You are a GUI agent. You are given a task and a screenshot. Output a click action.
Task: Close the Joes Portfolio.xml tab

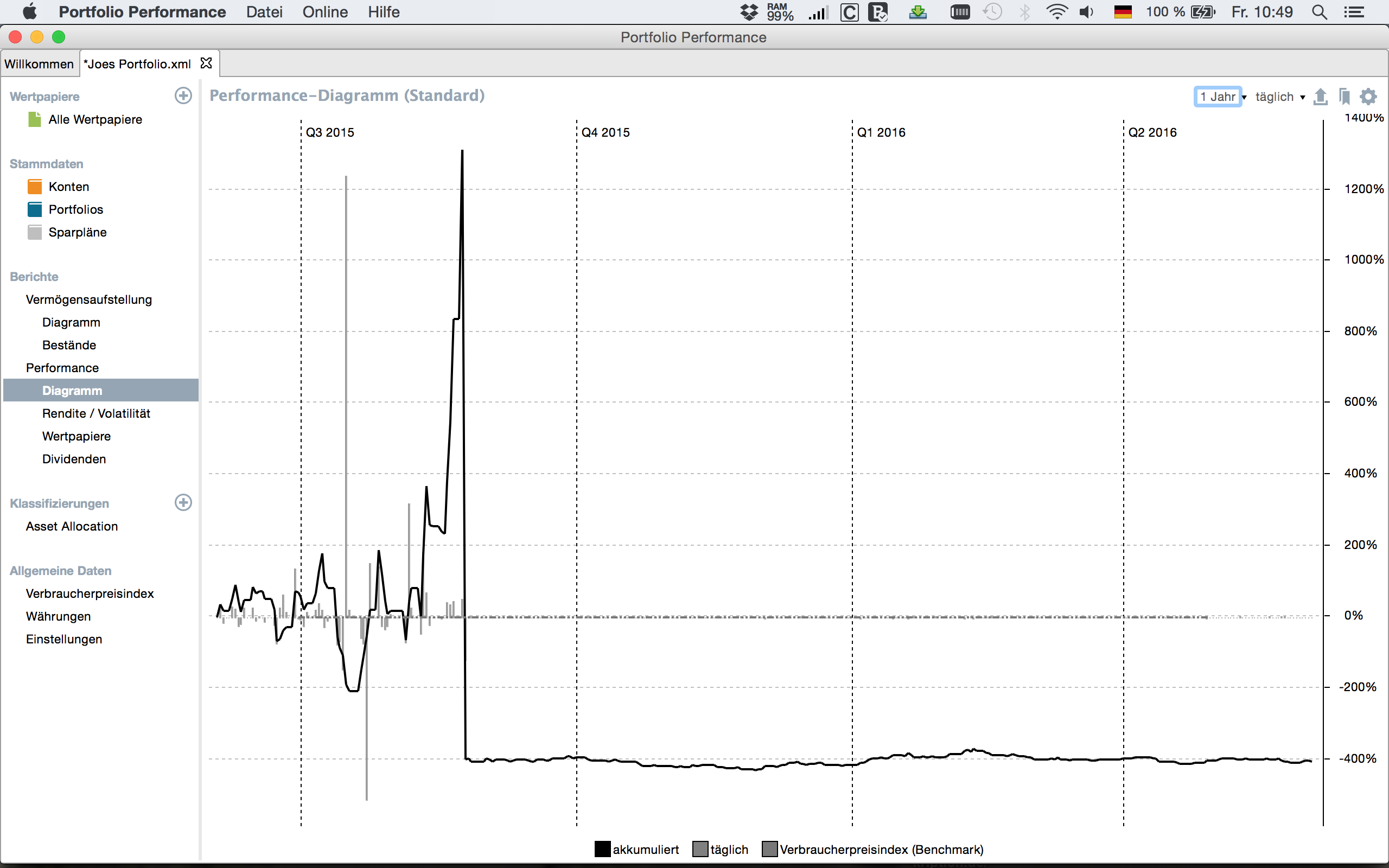206,63
